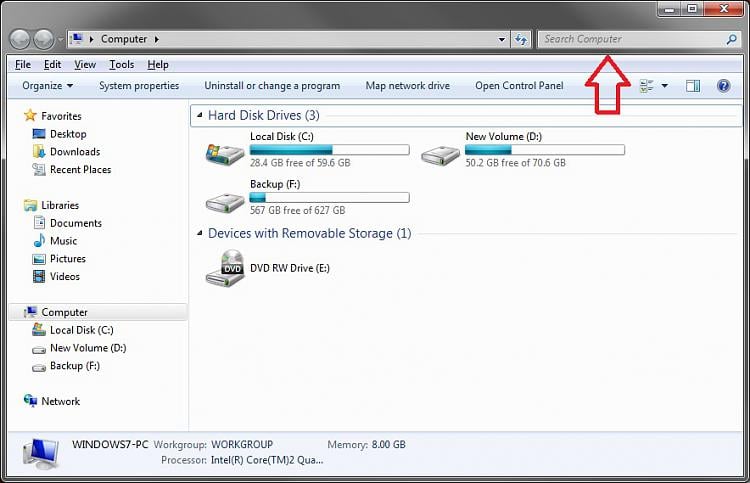
Task: Select Recent Places under Favorites
Action: (80, 169)
